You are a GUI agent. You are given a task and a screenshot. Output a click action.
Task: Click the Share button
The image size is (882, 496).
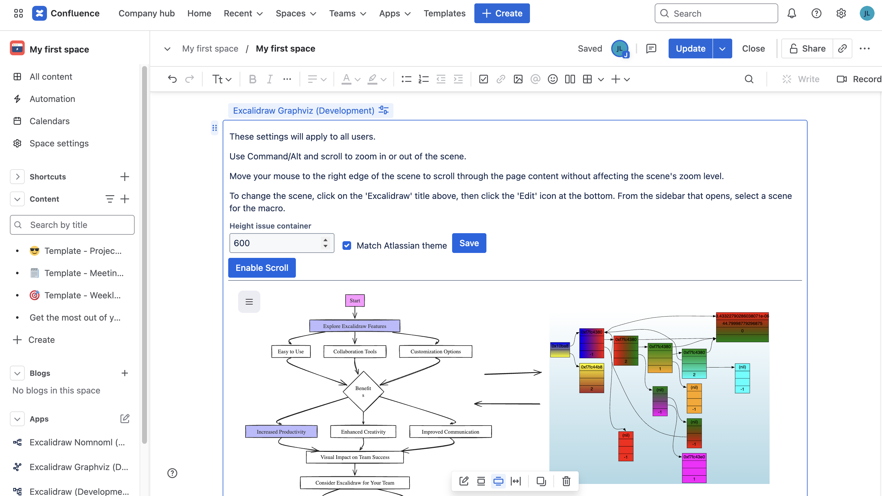807,49
